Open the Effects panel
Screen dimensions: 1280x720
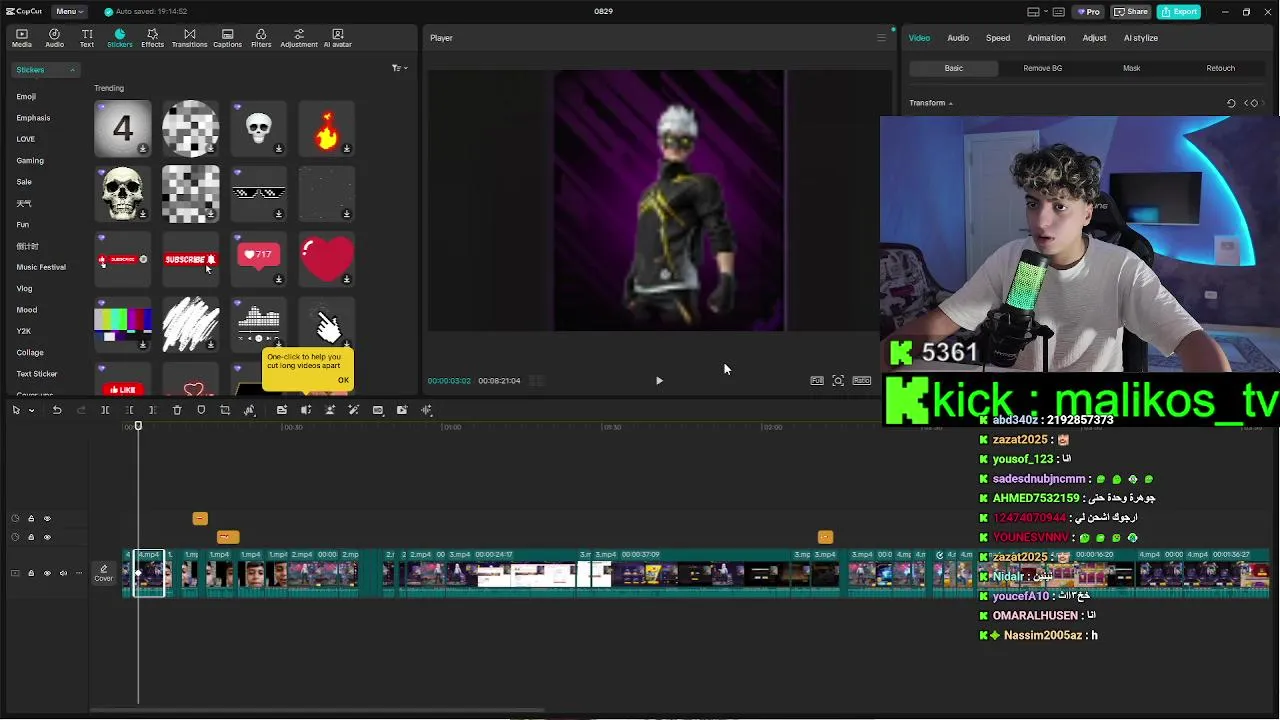pos(152,38)
